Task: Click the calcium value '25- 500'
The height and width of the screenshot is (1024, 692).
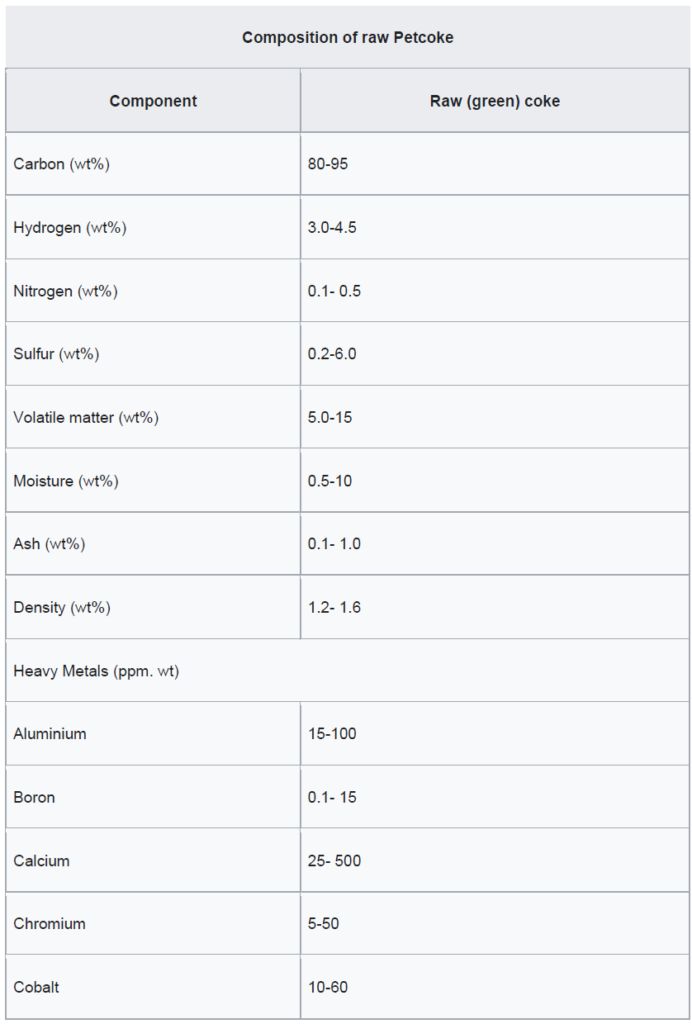Action: click(334, 861)
